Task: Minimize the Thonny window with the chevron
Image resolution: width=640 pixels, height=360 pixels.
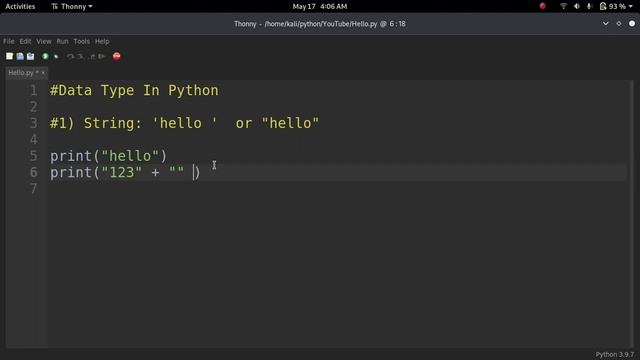Action: point(606,24)
